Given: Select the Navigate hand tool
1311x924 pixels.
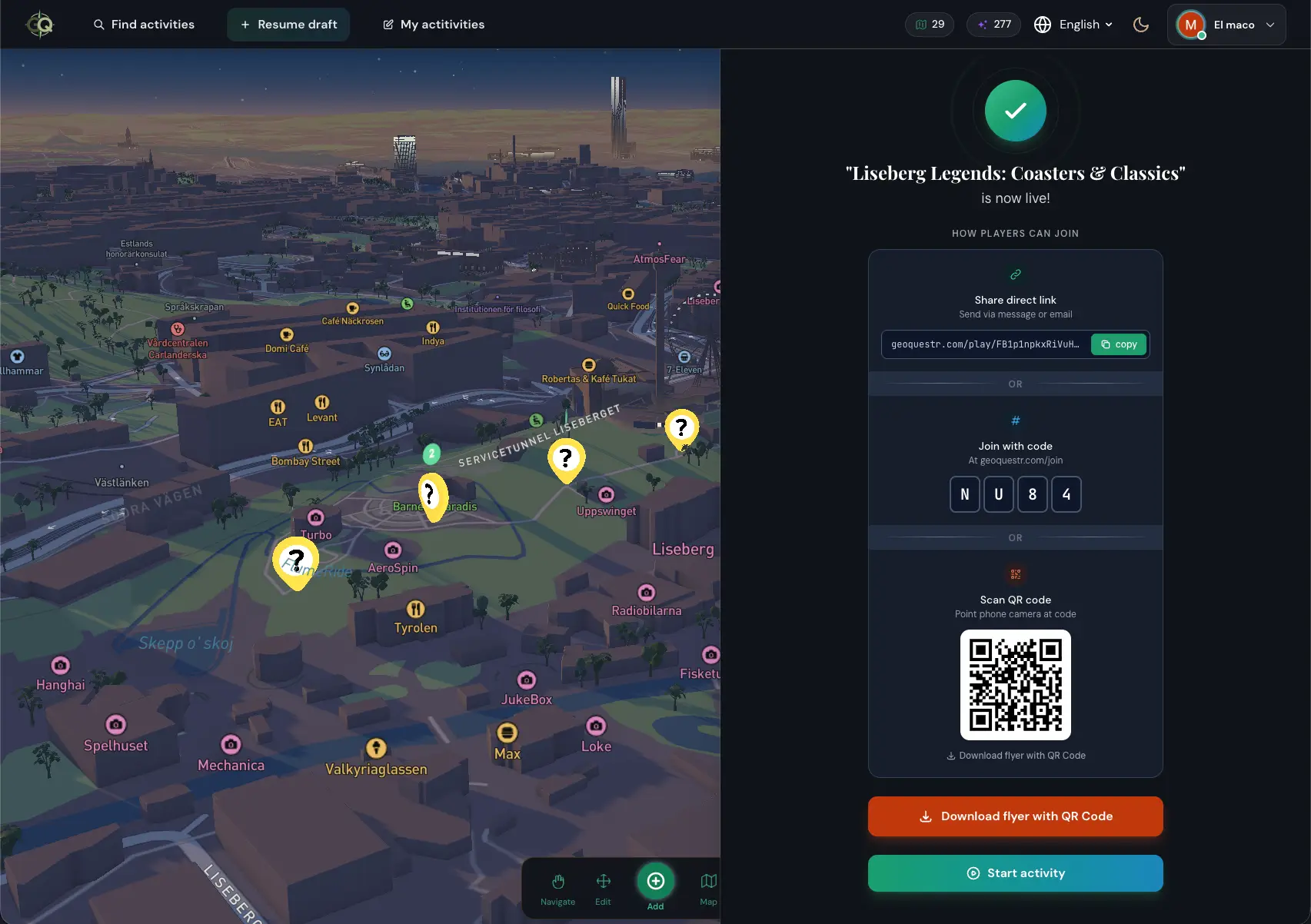Looking at the screenshot, I should (557, 889).
